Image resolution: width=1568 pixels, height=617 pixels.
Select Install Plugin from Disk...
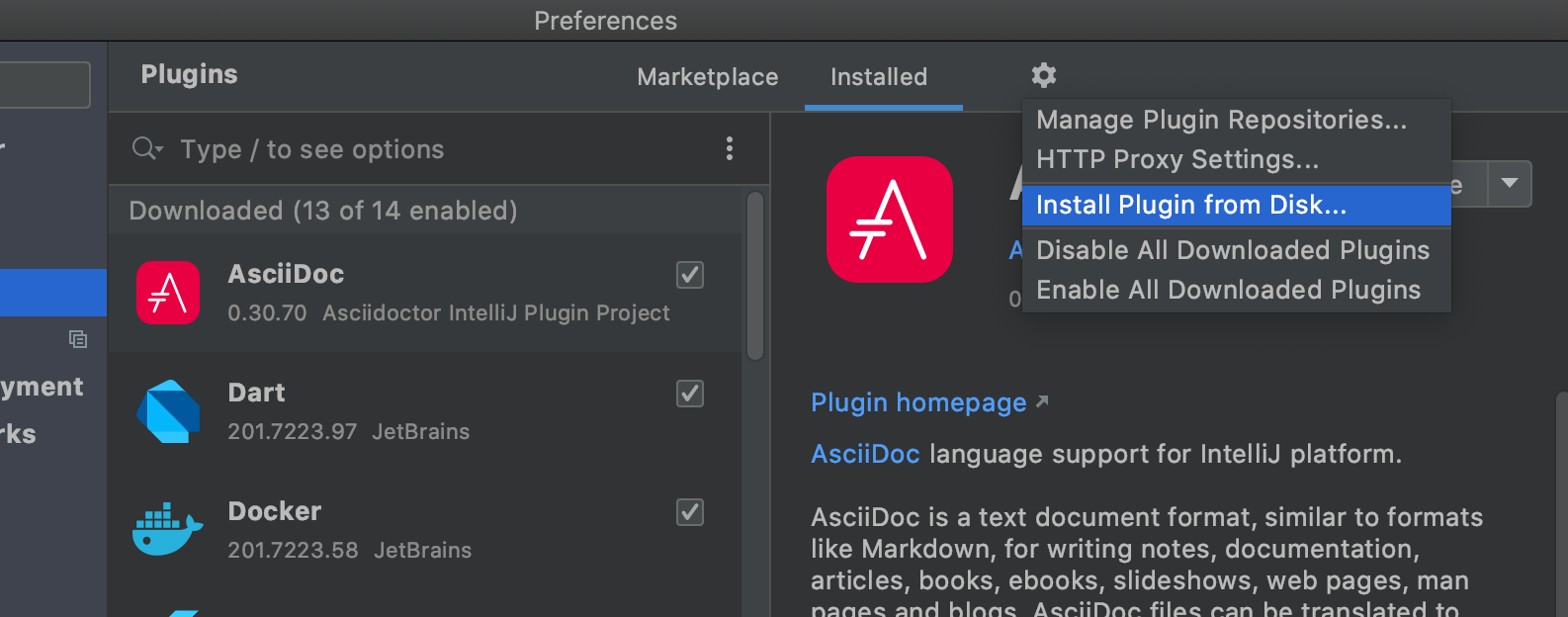point(1237,205)
